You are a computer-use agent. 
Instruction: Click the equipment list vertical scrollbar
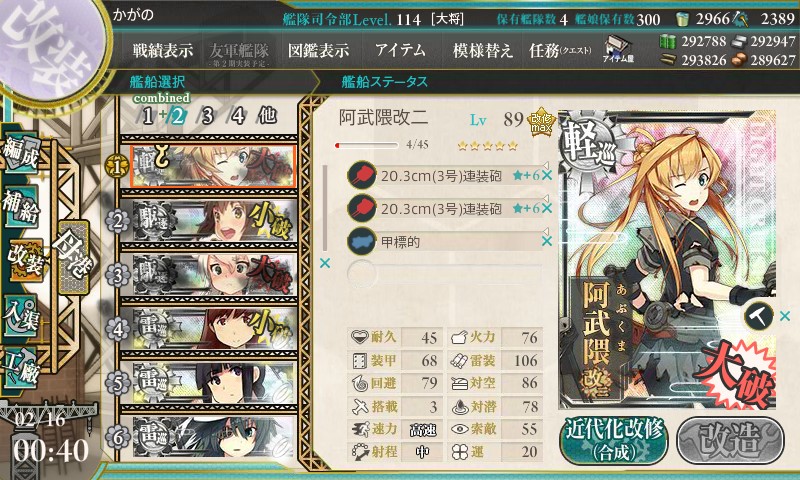(325, 208)
